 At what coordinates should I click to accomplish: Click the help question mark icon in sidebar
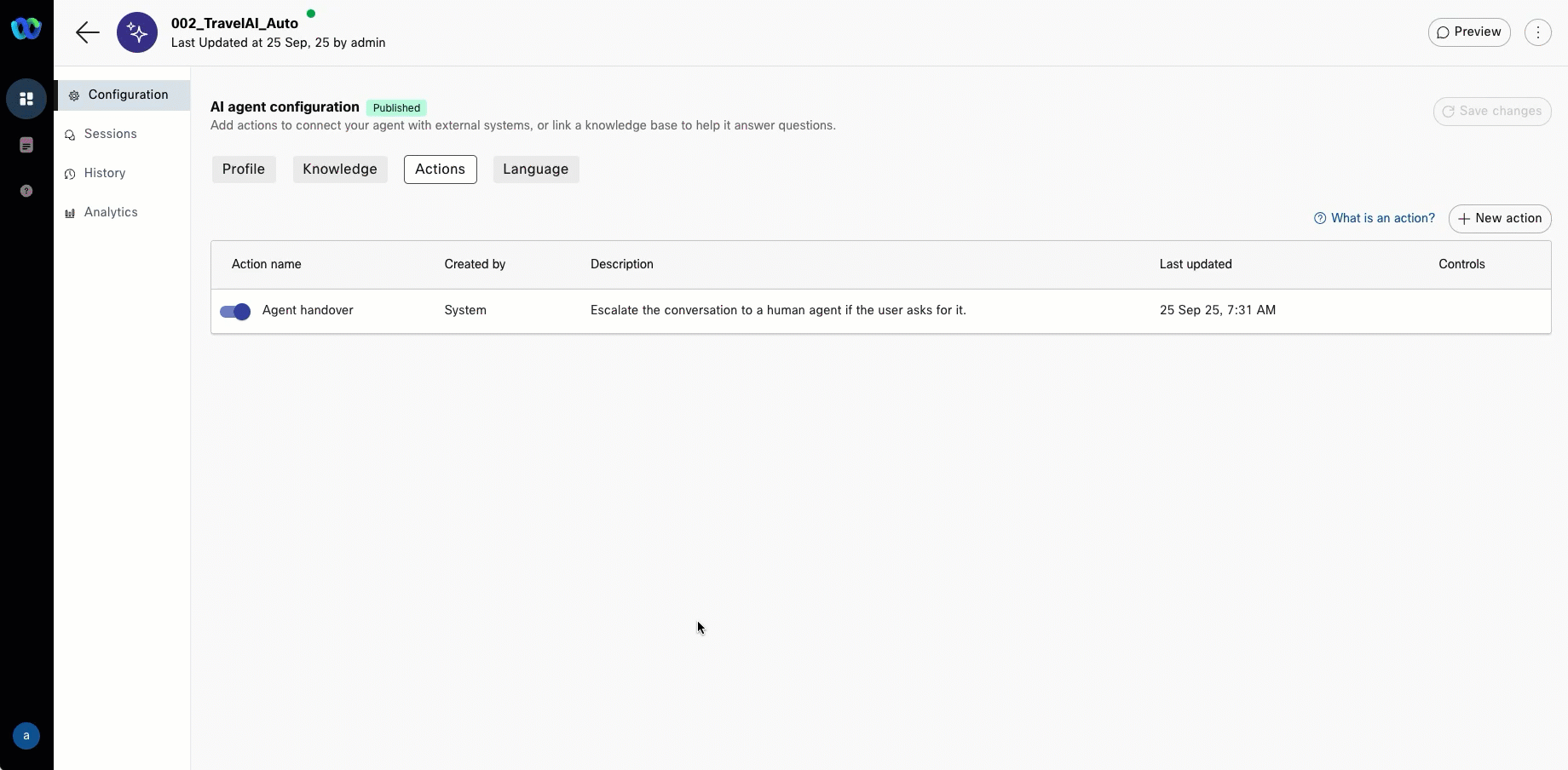click(26, 191)
